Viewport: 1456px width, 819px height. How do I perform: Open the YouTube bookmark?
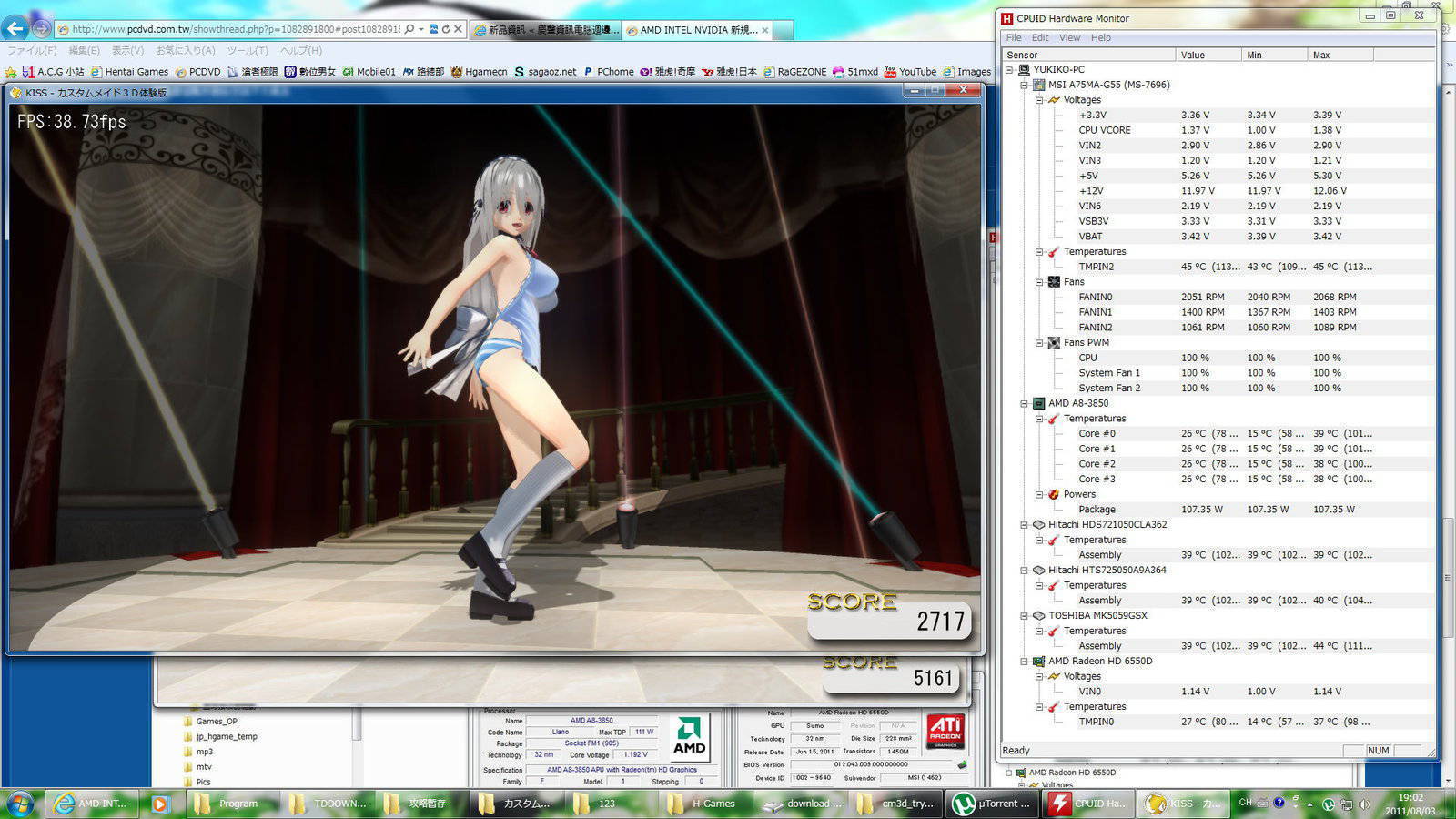pyautogui.click(x=910, y=72)
